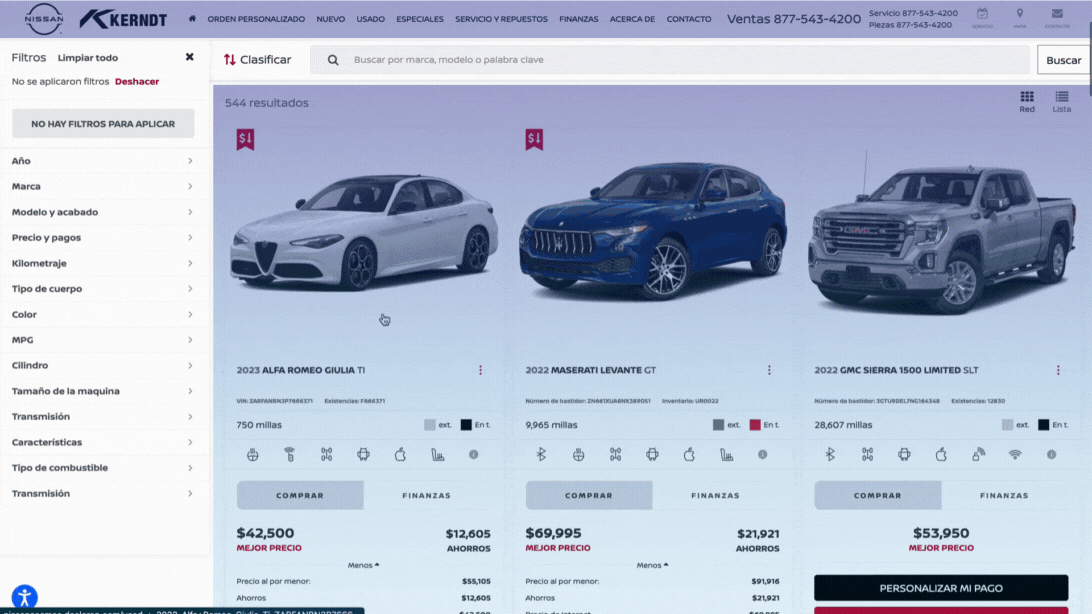Open the Especiales menu
The image size is (1092, 614).
tap(420, 19)
